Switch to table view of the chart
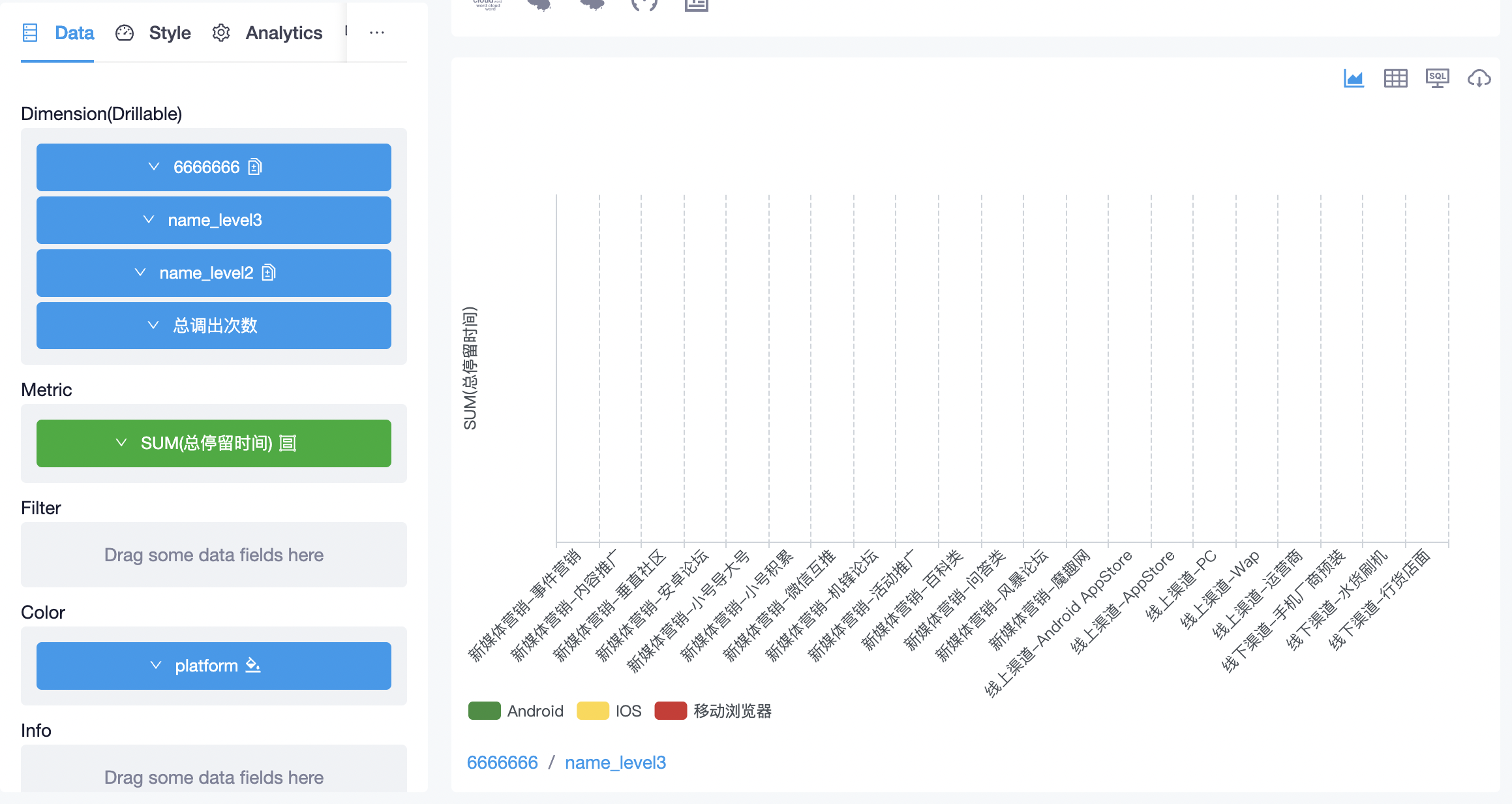 tap(1395, 78)
